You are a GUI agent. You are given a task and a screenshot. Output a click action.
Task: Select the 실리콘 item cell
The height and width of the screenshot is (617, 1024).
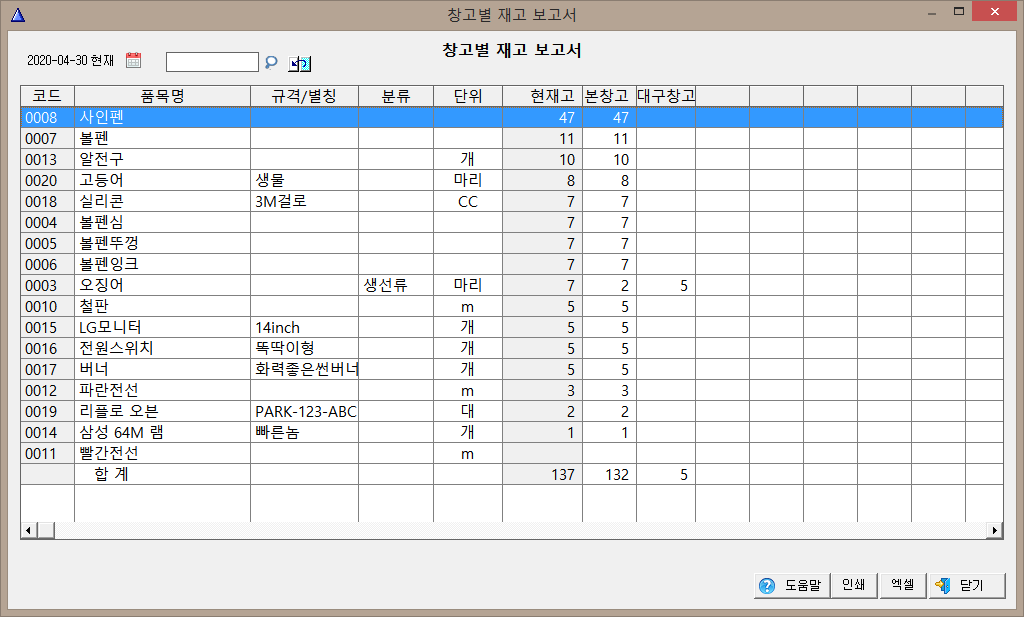(163, 201)
